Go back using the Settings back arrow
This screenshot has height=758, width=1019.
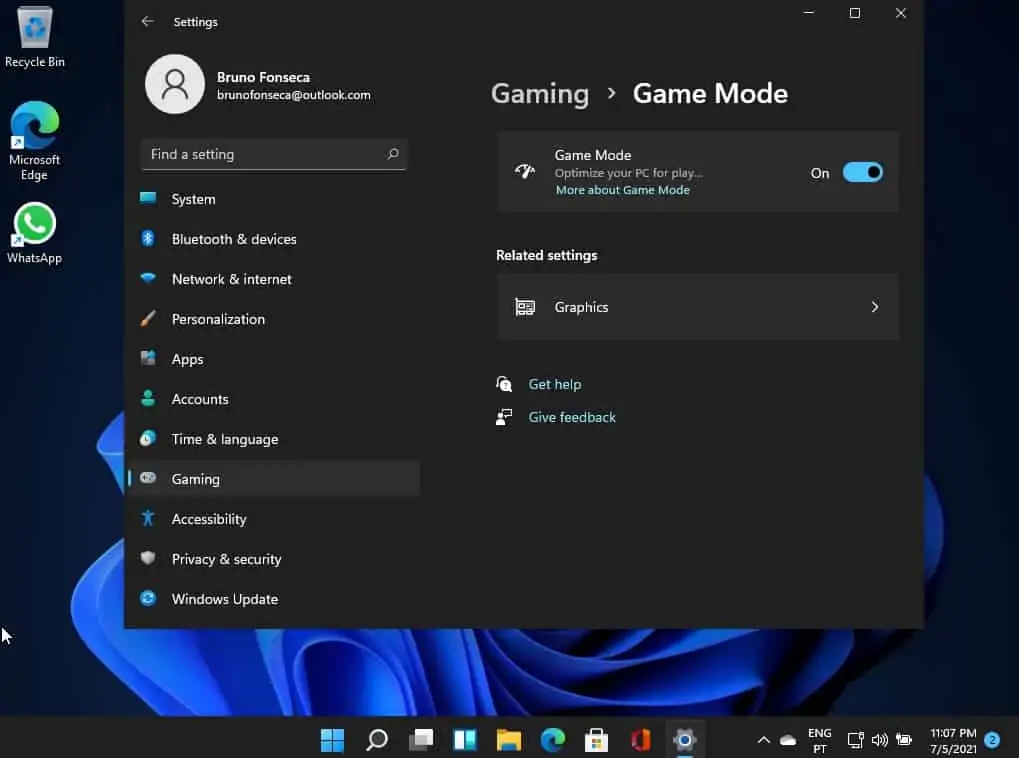[x=148, y=21]
